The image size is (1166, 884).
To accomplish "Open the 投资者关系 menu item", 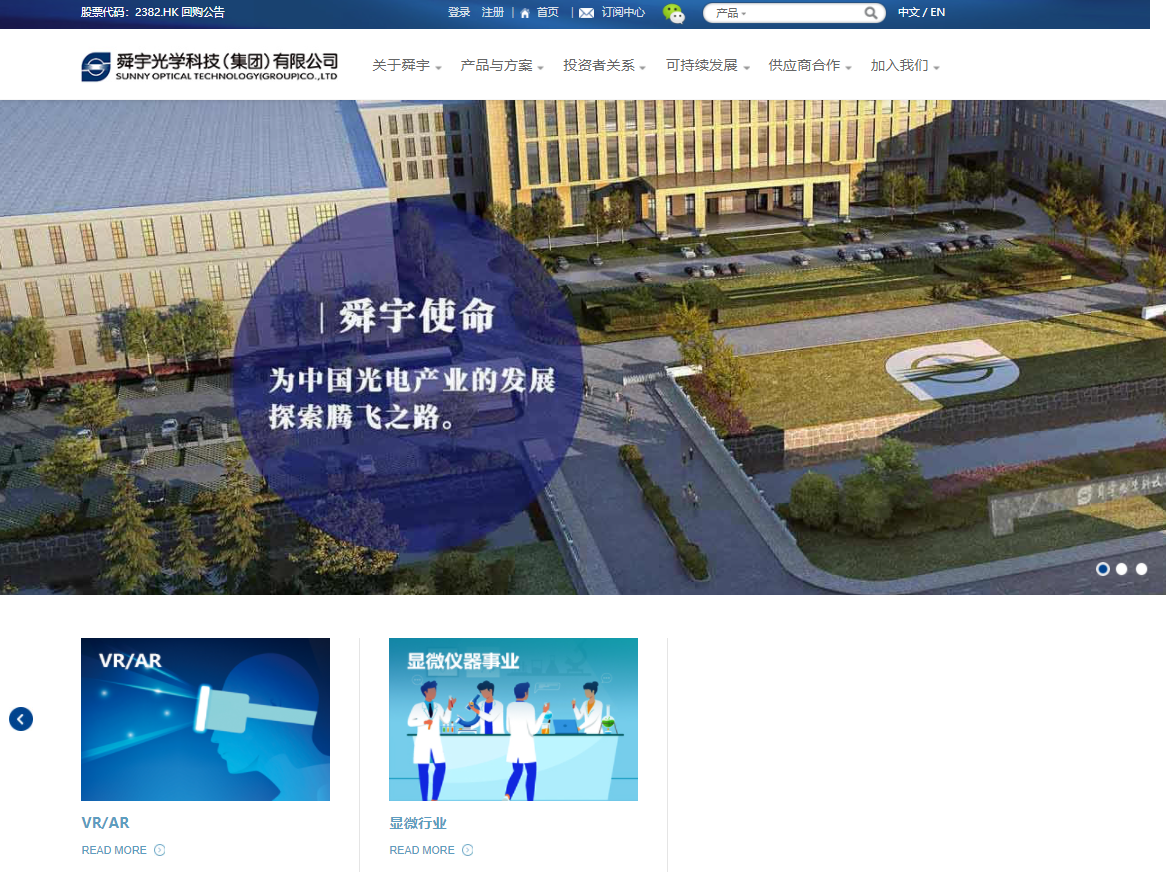I will (599, 64).
